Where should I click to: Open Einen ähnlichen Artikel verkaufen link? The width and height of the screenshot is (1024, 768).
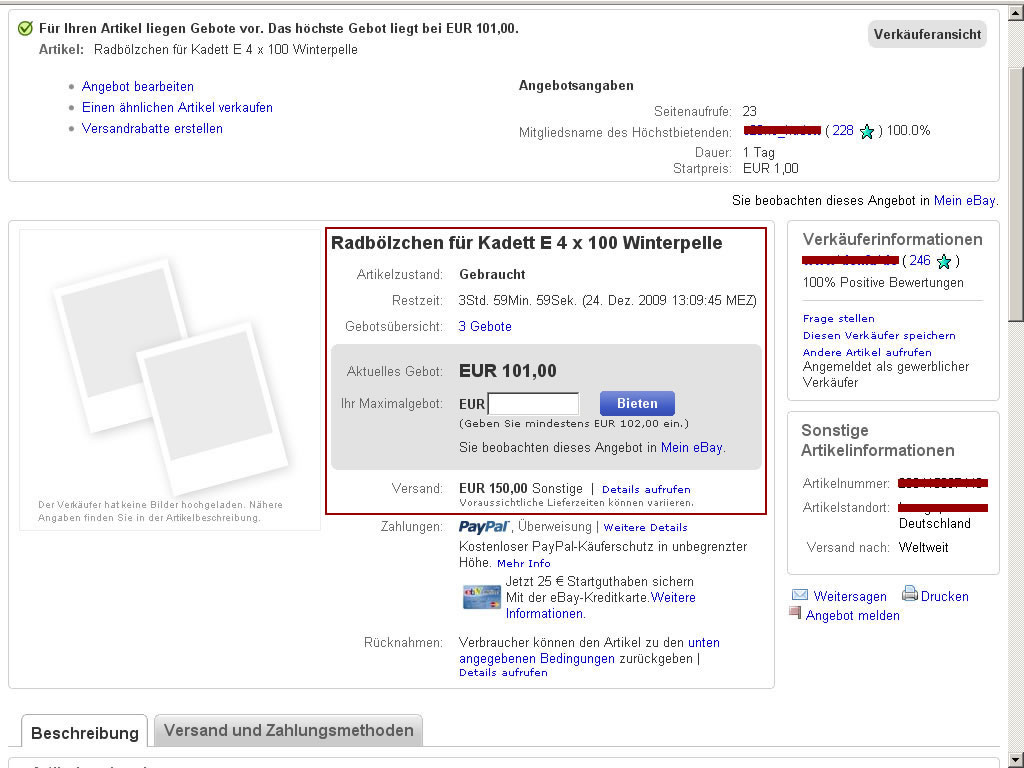(177, 107)
